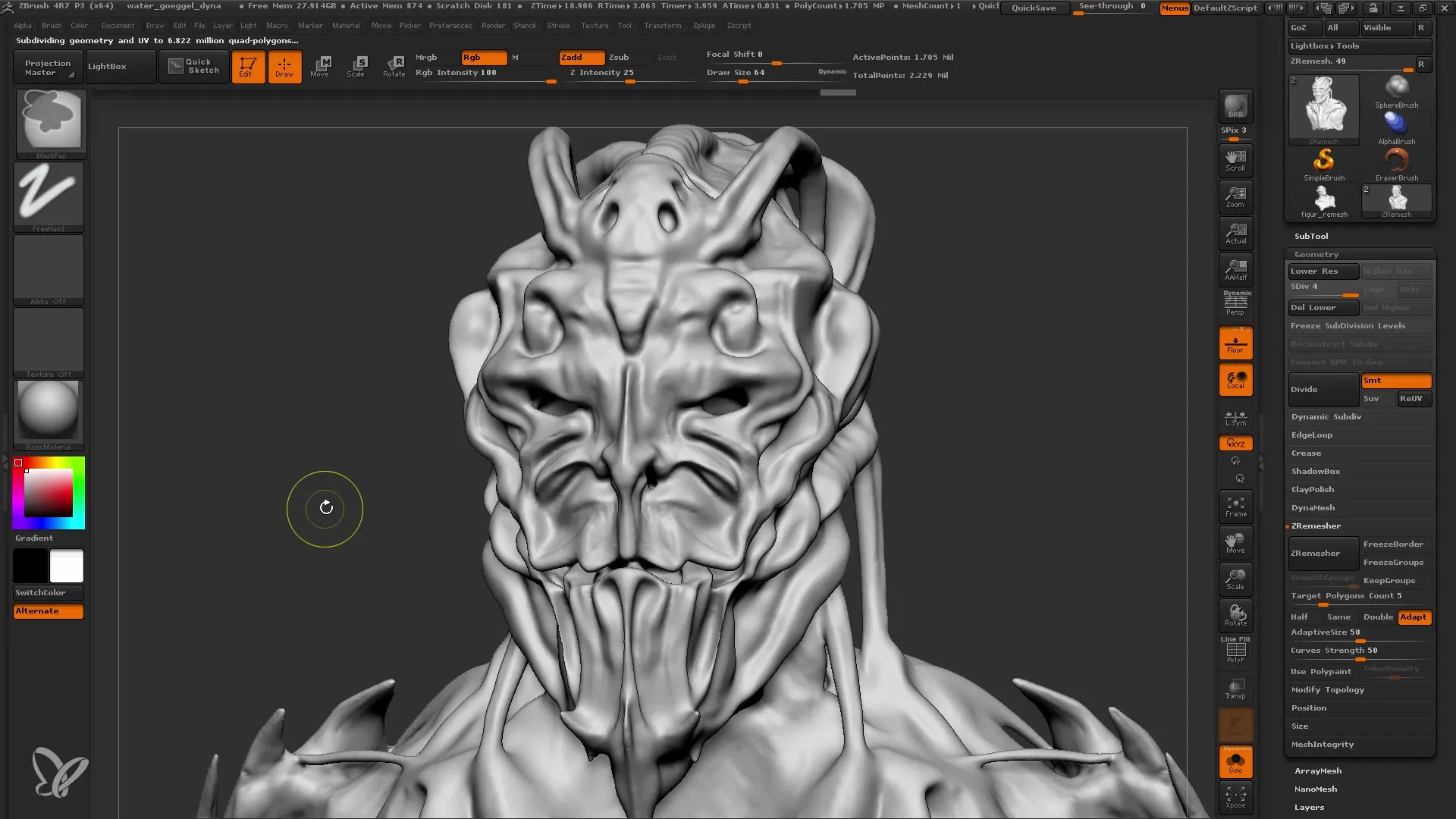Viewport: 1456px width, 819px height.
Task: Open the Geometry subdivision expander
Action: coord(1317,254)
